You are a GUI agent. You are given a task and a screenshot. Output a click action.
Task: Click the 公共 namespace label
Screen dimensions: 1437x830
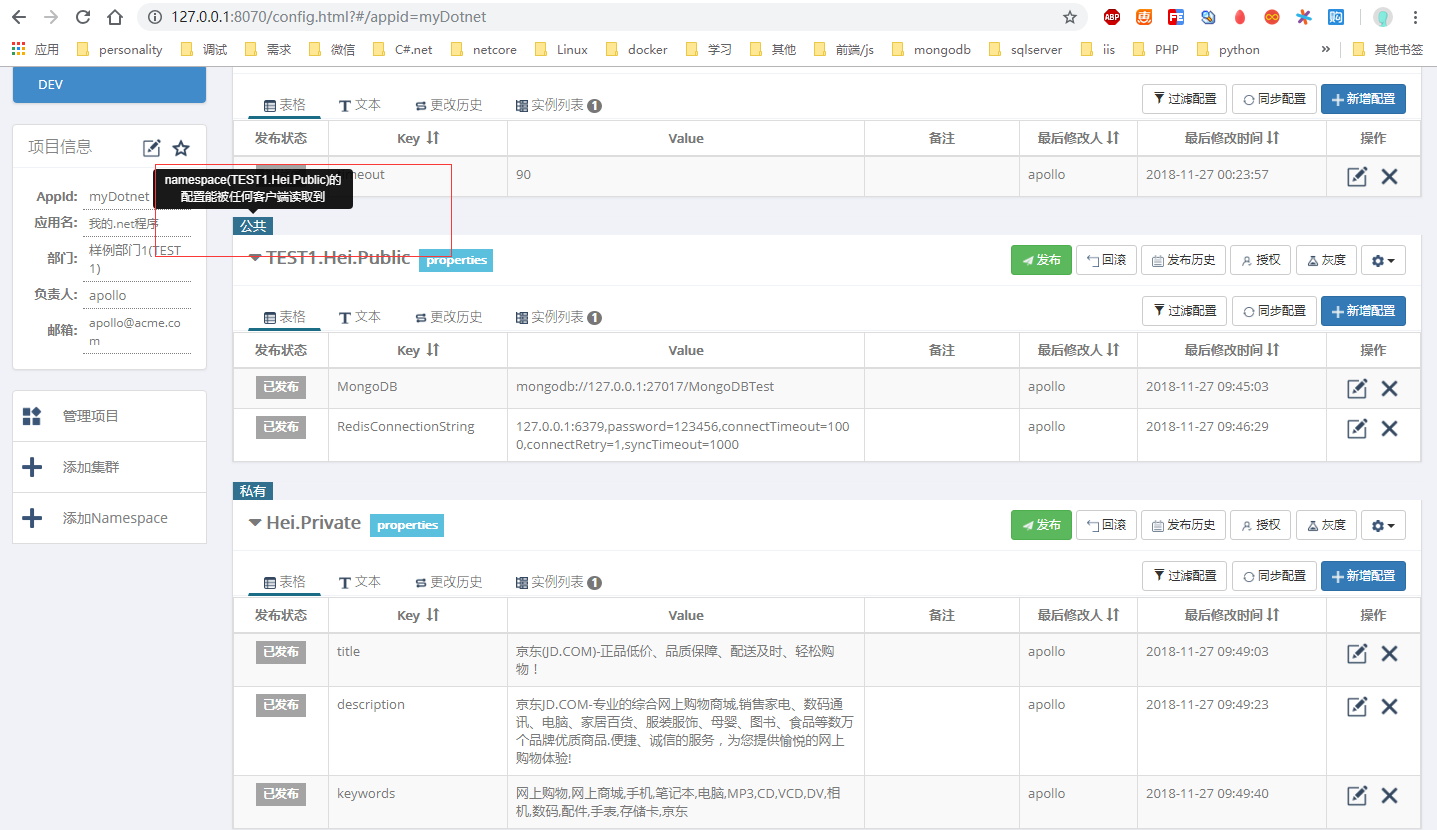[253, 226]
